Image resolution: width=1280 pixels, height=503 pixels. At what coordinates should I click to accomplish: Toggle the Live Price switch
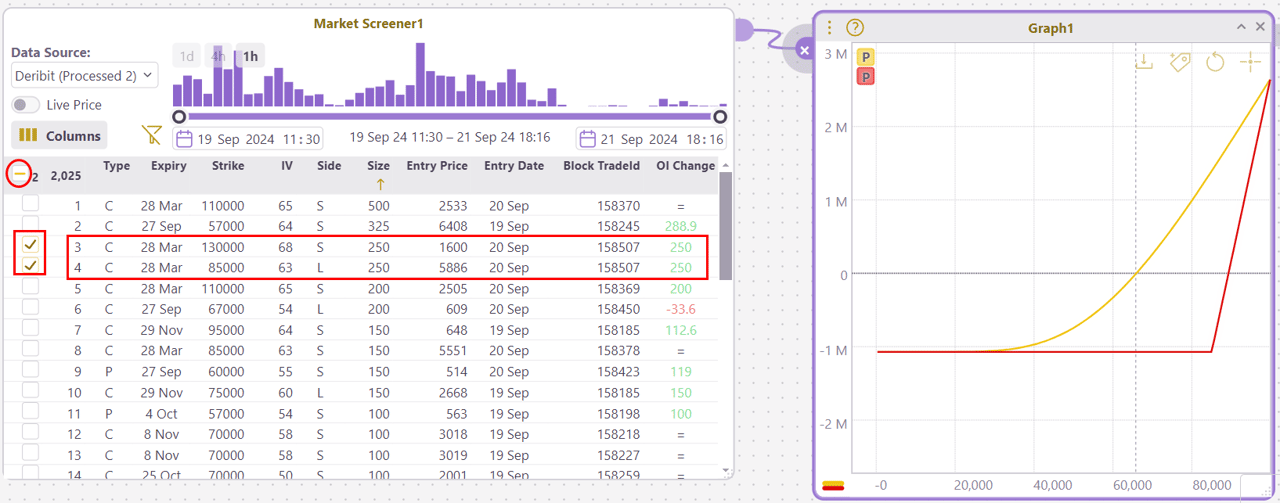click(x=26, y=105)
